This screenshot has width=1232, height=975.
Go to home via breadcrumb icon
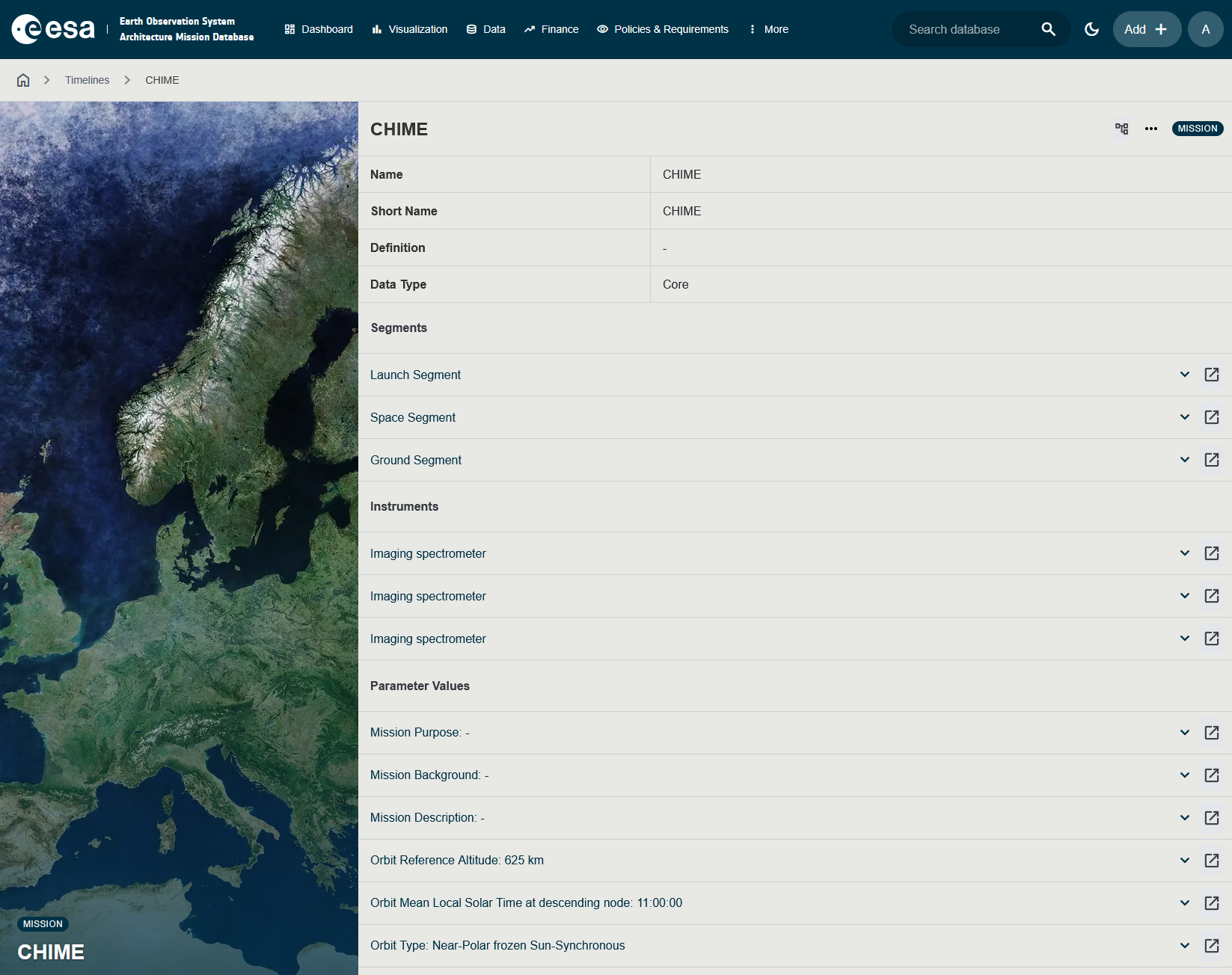click(x=23, y=80)
